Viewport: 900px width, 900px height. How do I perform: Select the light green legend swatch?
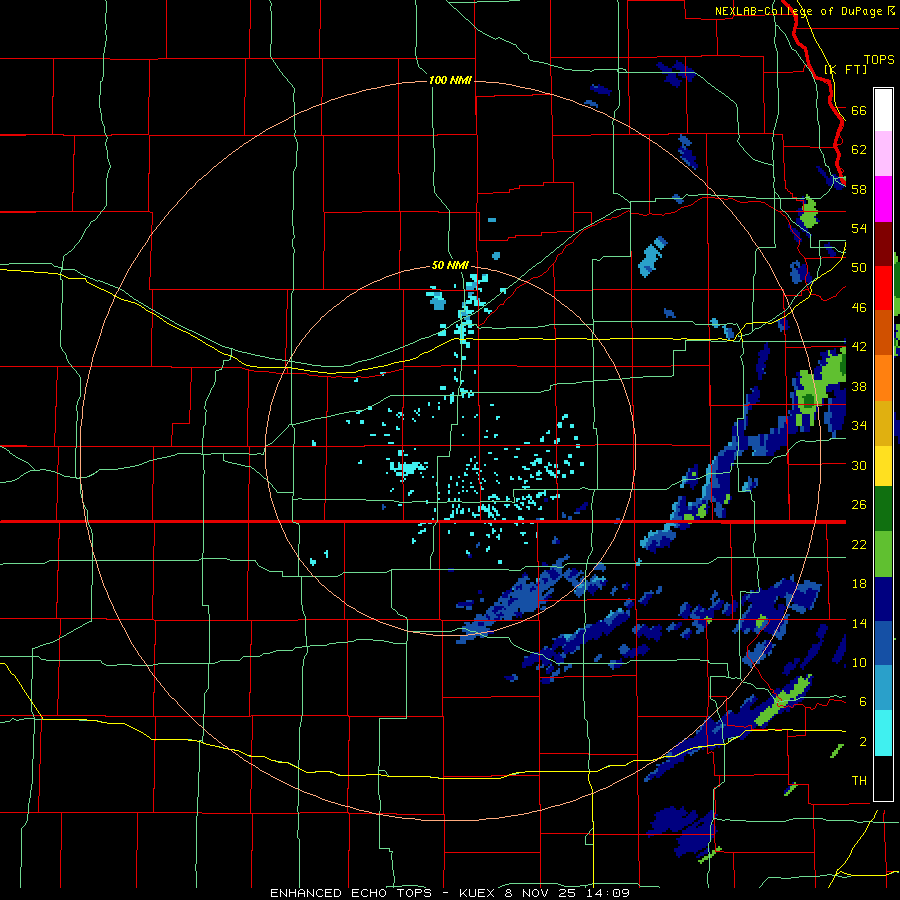tap(883, 554)
